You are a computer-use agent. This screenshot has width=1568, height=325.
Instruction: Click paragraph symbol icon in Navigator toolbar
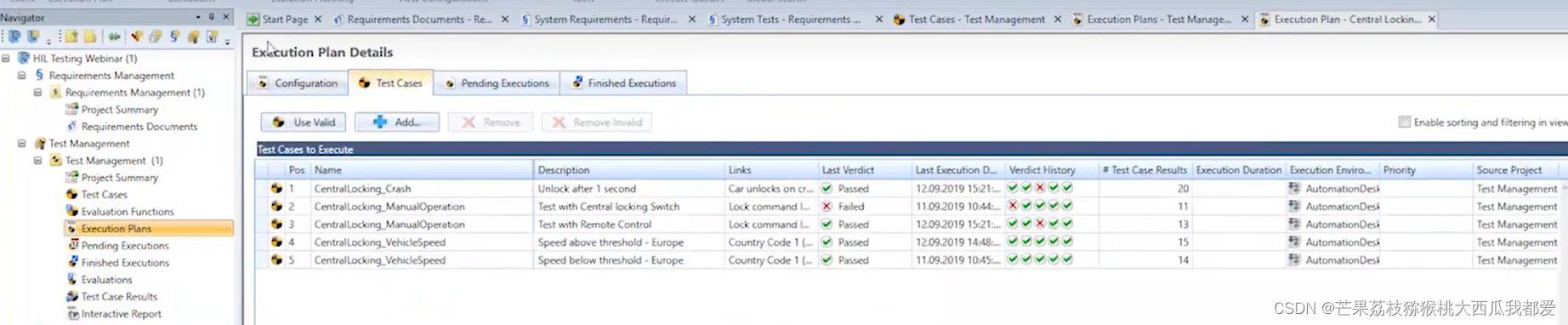[x=174, y=37]
